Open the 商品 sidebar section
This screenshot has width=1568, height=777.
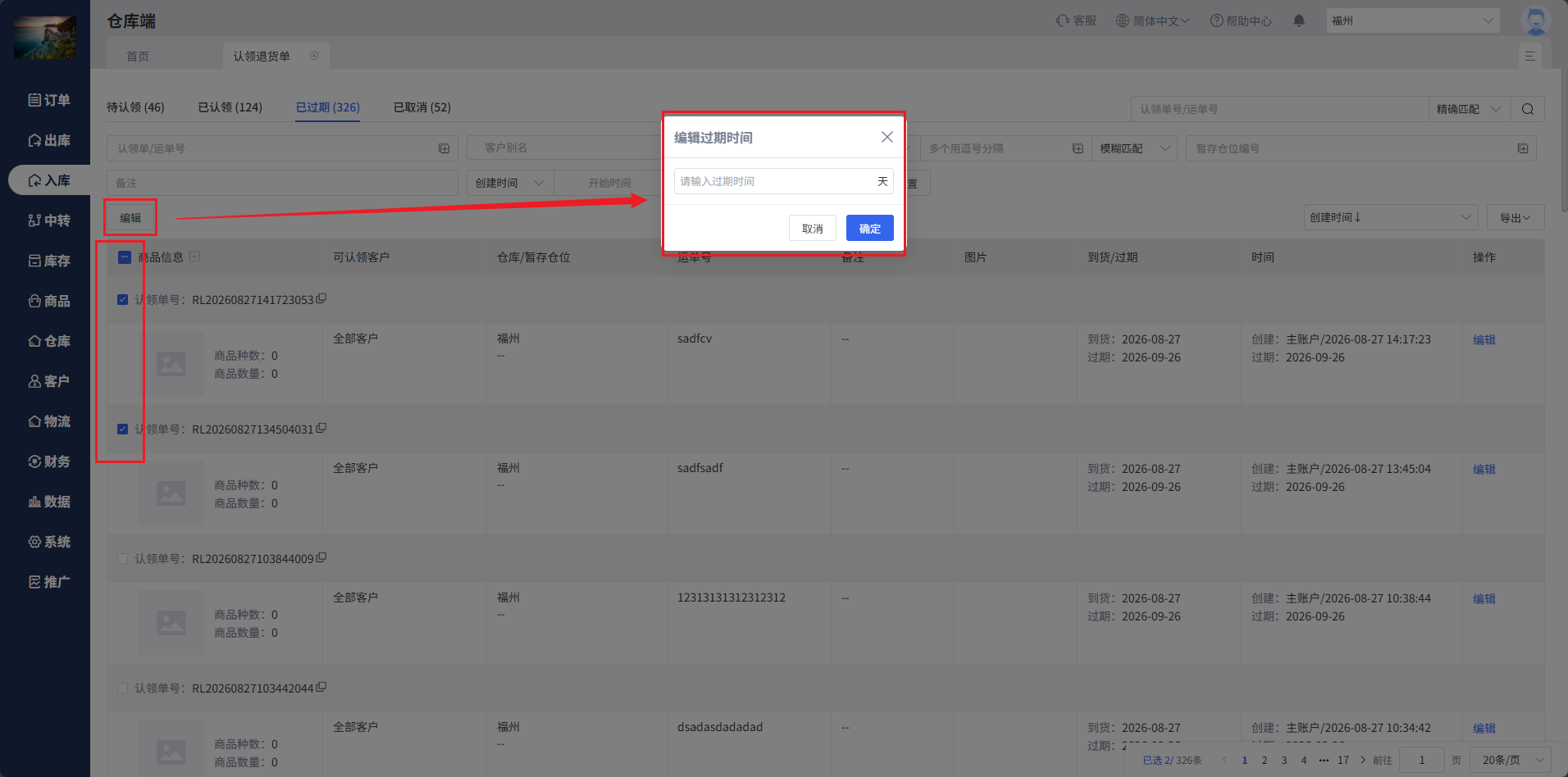click(48, 301)
